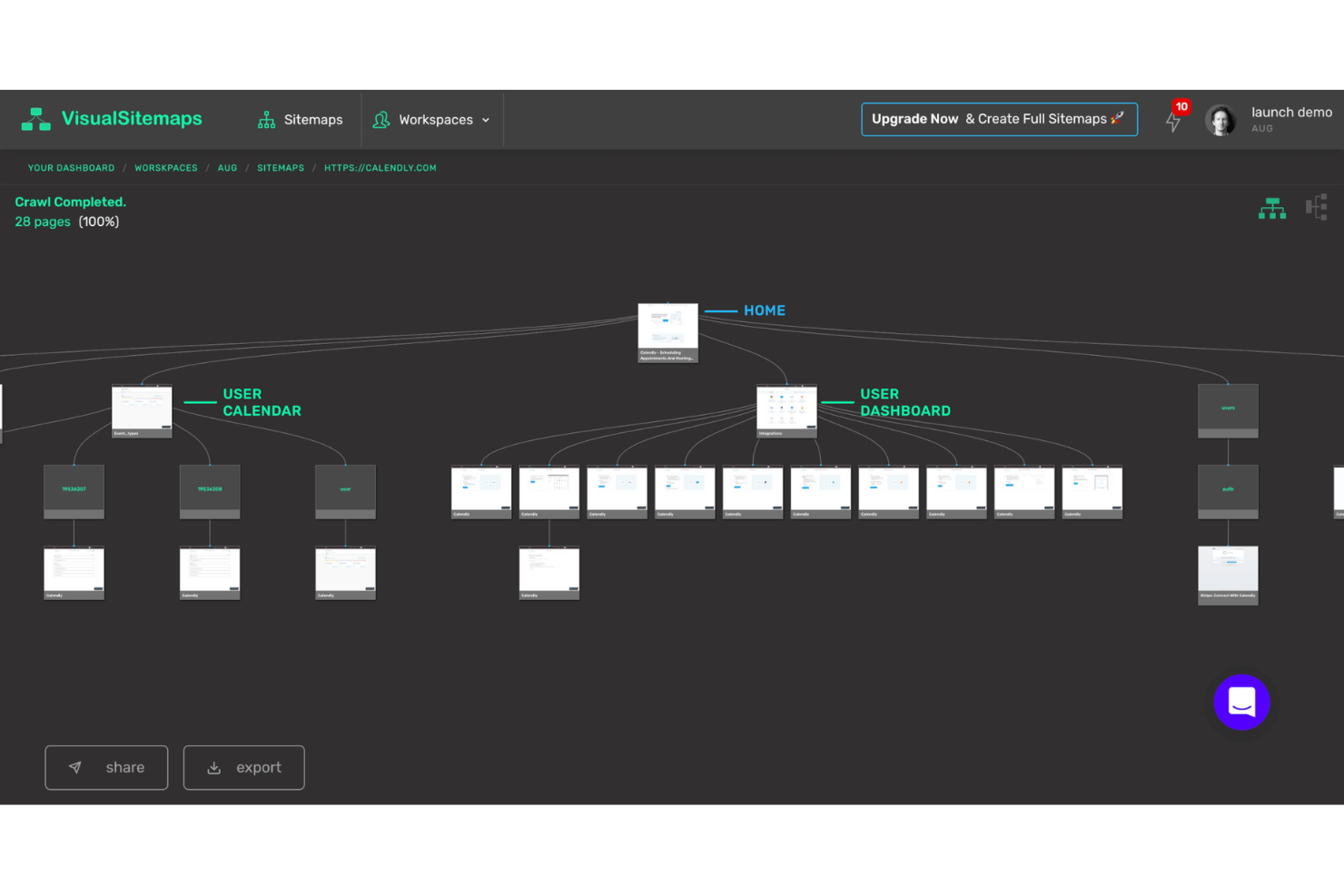Viewport: 1344px width, 896px height.
Task: Open Calendly page beneath user node
Action: coord(345,574)
